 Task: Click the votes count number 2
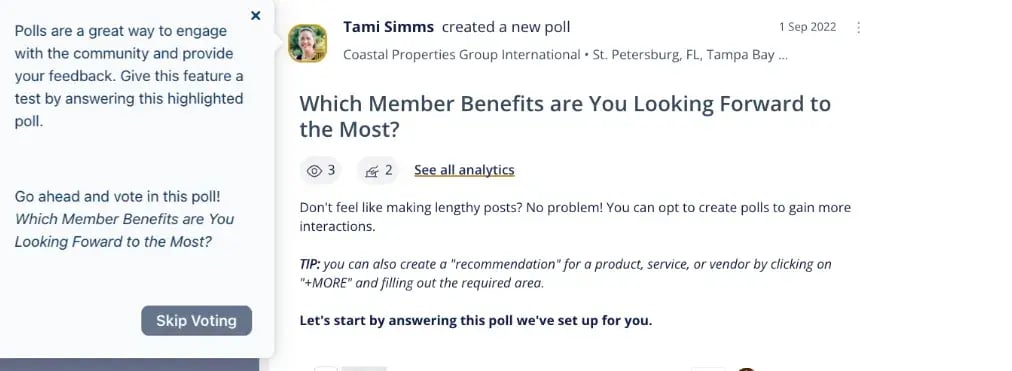389,171
